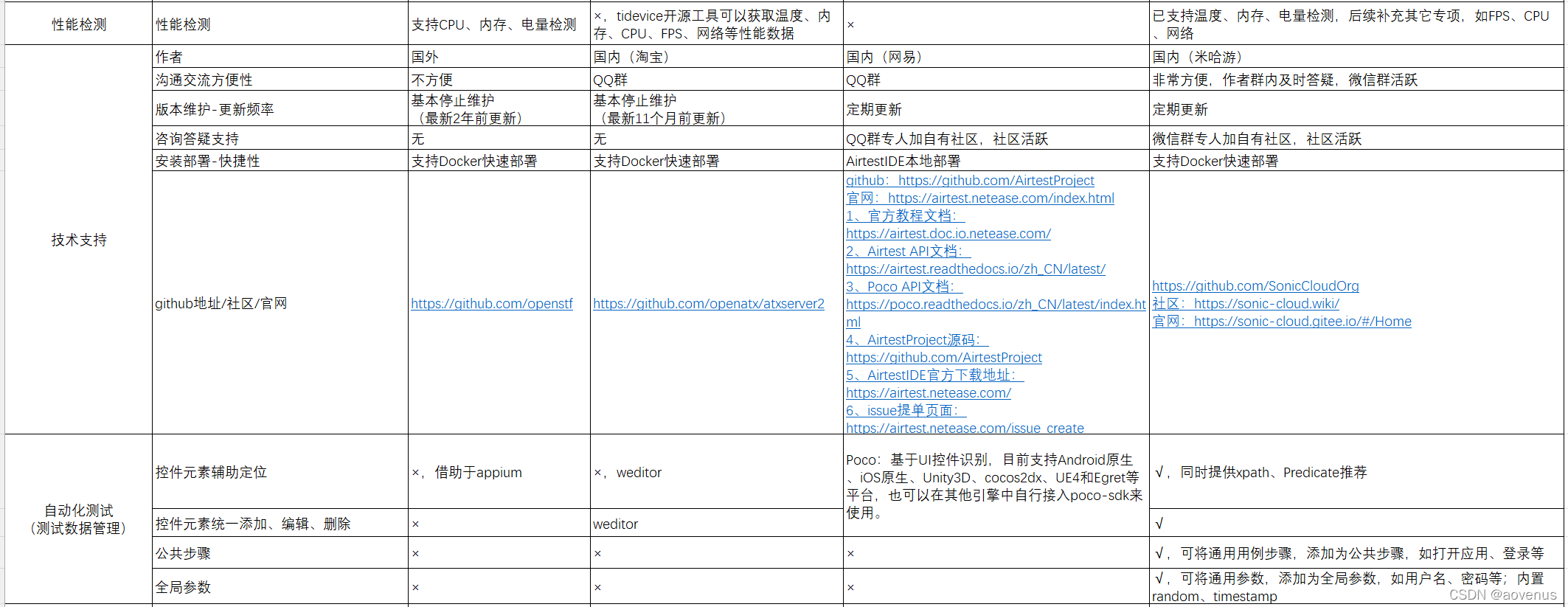Select the '国内（网易）' cell
Screen dimensions: 1568x607
996,57
